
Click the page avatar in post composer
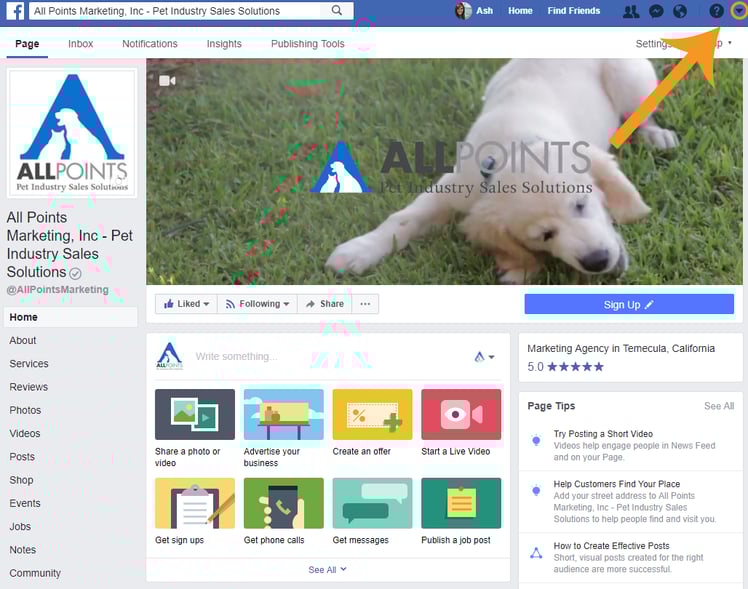(x=169, y=356)
